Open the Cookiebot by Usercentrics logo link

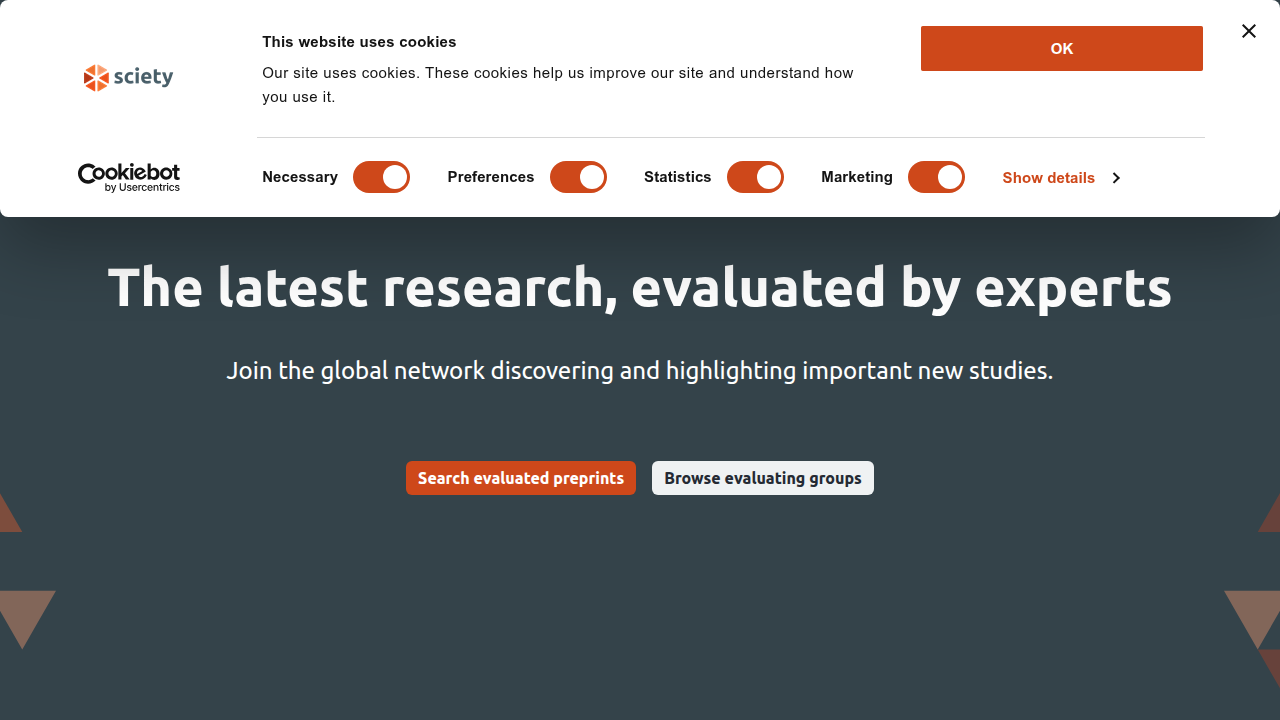click(129, 178)
